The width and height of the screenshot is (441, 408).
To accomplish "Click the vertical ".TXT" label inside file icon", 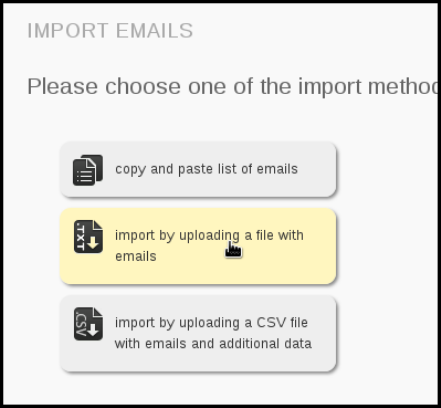I will coord(80,237).
